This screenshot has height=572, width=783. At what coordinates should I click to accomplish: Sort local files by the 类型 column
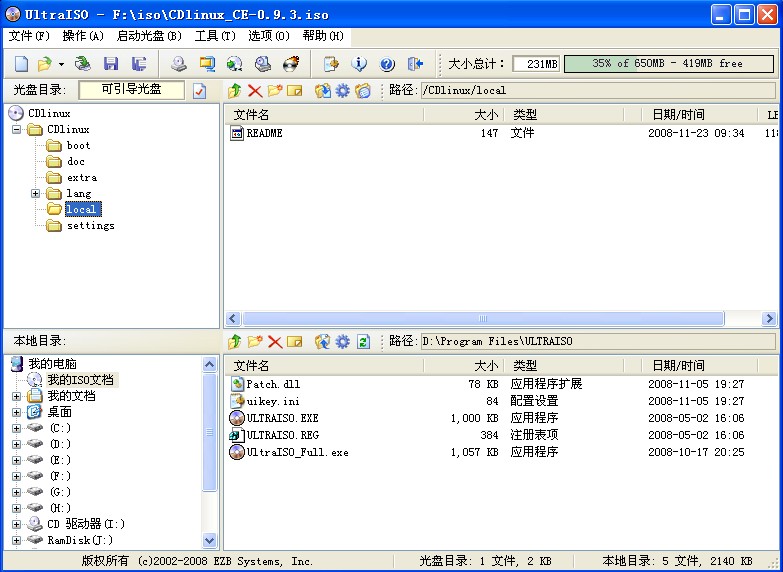(x=563, y=366)
